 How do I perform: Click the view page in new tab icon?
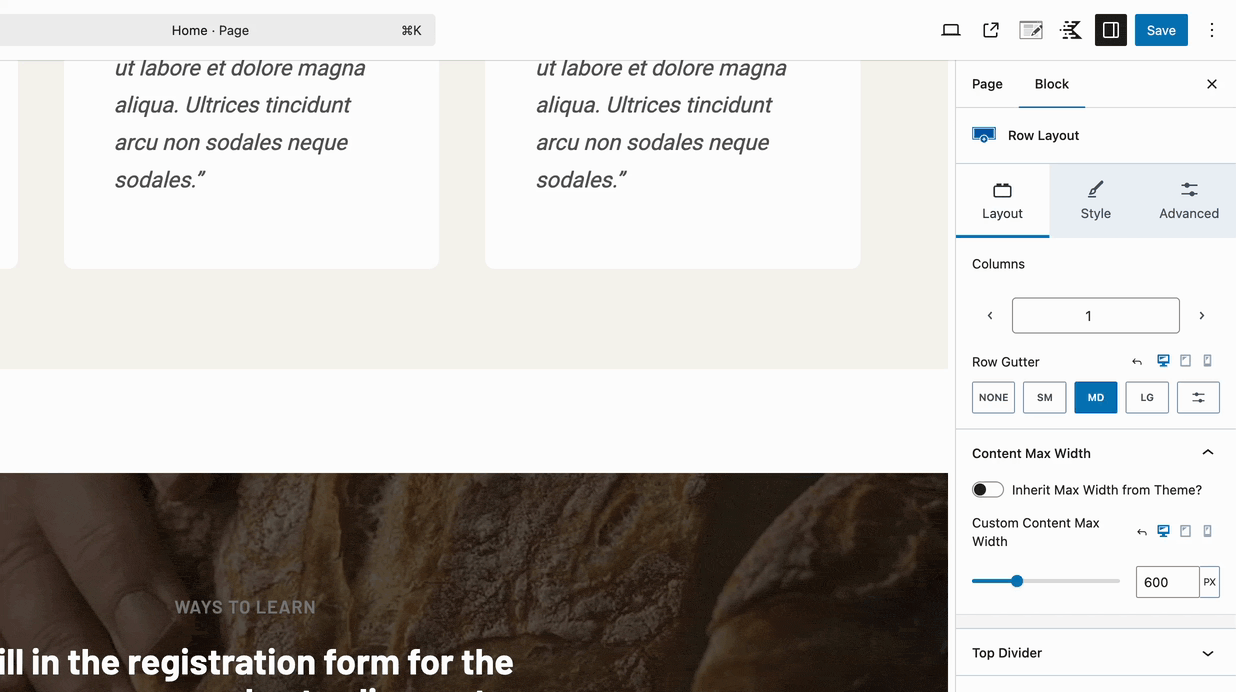[x=990, y=30]
